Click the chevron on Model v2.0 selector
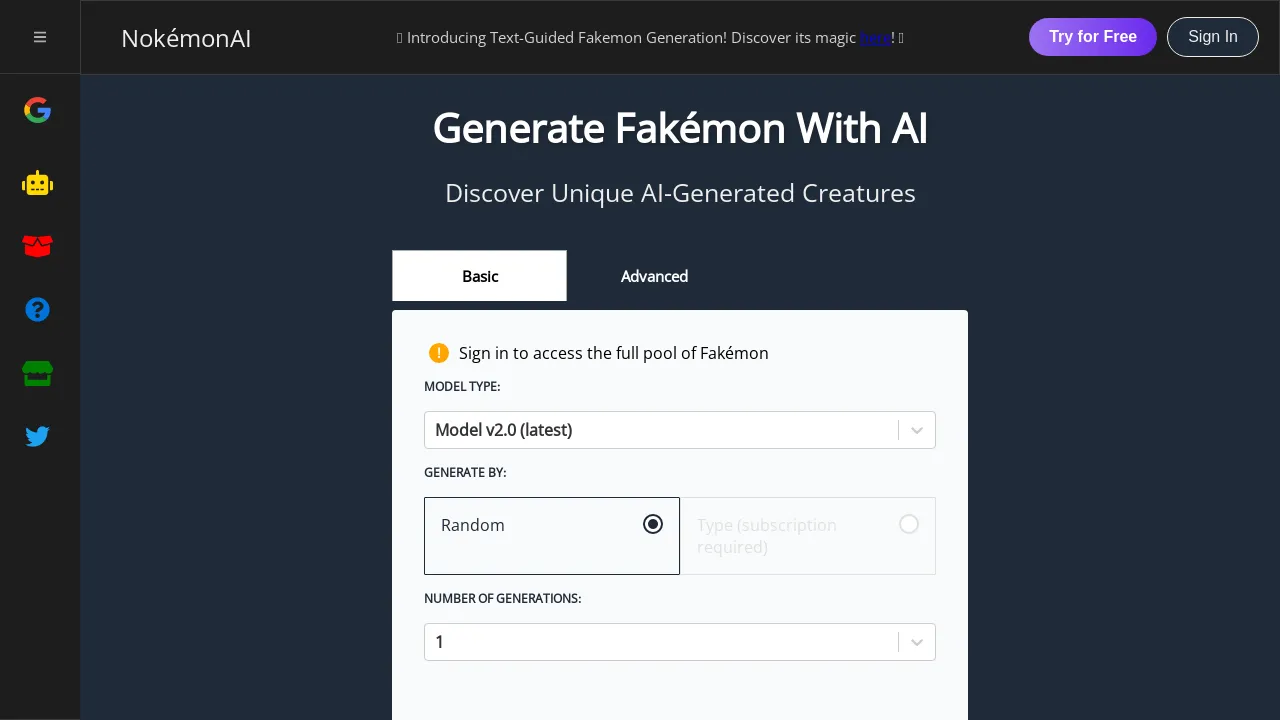1280x720 pixels. click(x=916, y=430)
